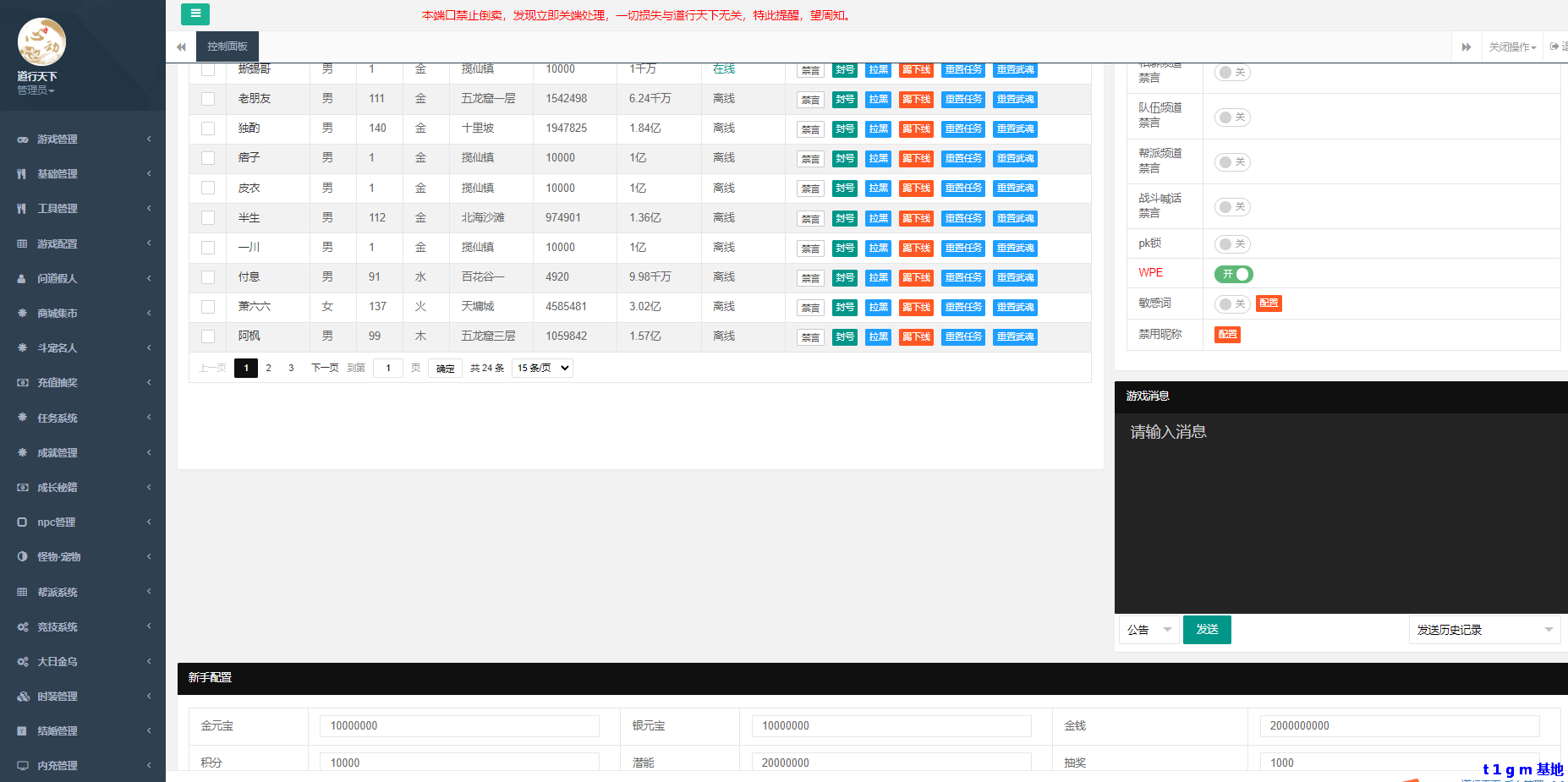Click the green 发送 button

coord(1207,630)
